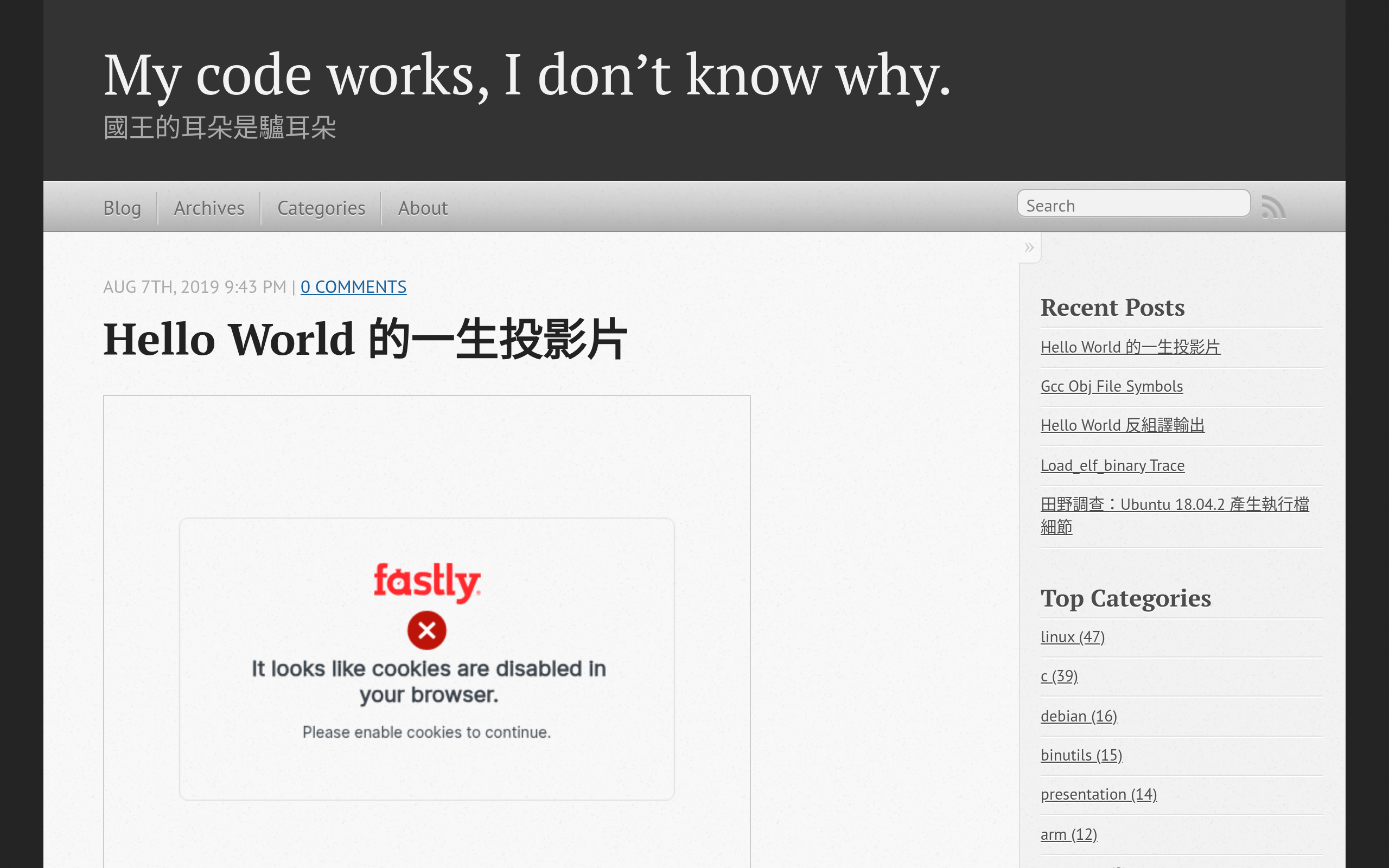Open the About menu item
1389x868 pixels.
(423, 208)
